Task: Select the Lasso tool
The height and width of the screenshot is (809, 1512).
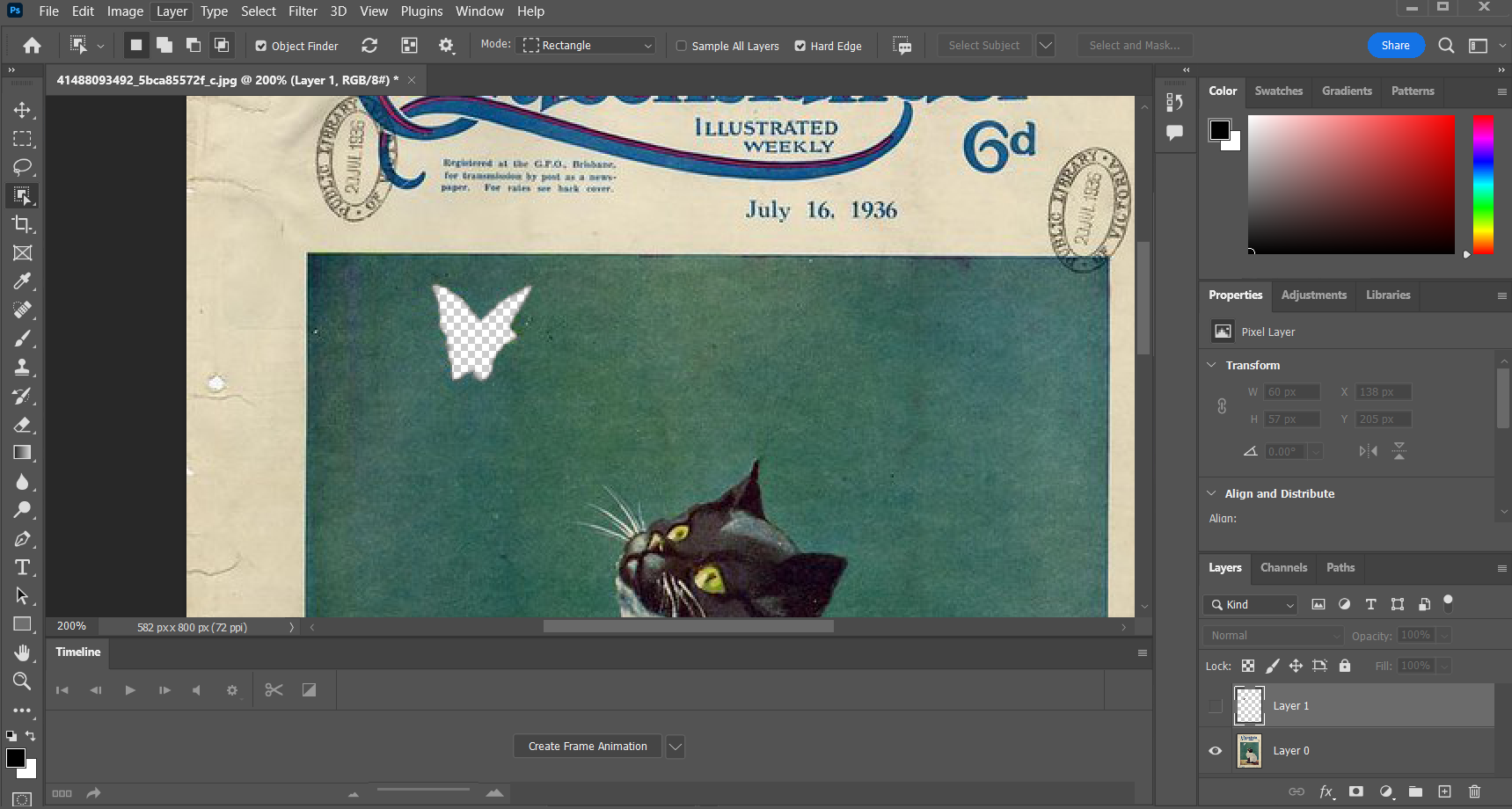Action: (x=22, y=167)
